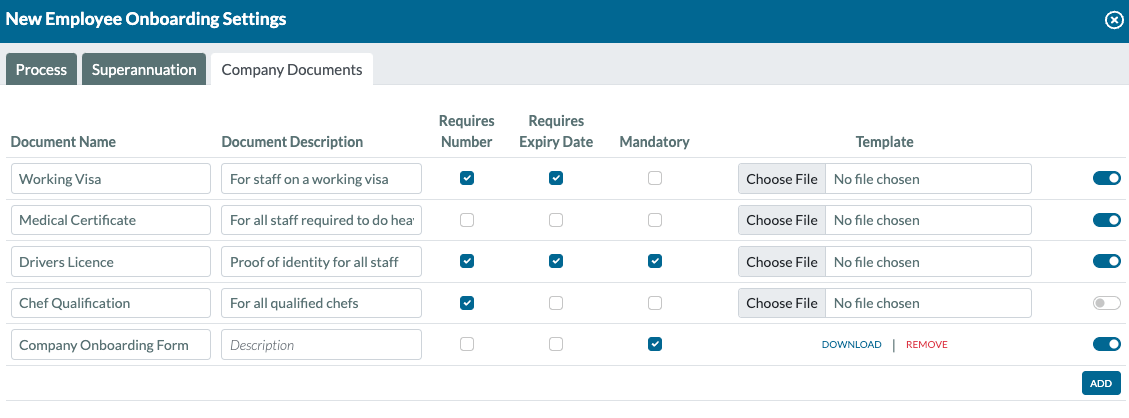Uncheck Requires Expiry Date for Working Visa
This screenshot has width=1129, height=418.
click(556, 178)
